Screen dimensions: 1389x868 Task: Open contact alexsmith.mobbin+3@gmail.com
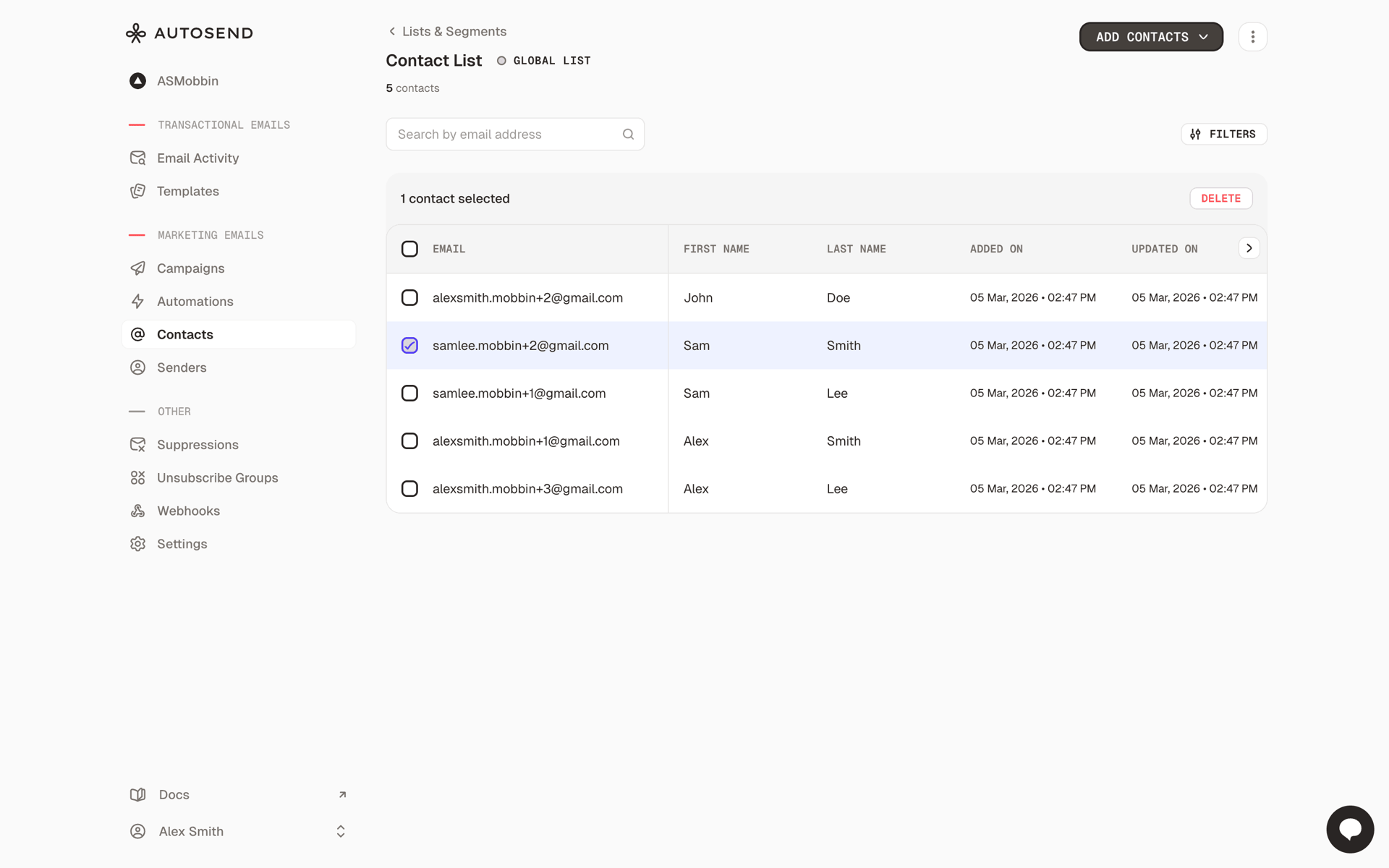coord(527,488)
